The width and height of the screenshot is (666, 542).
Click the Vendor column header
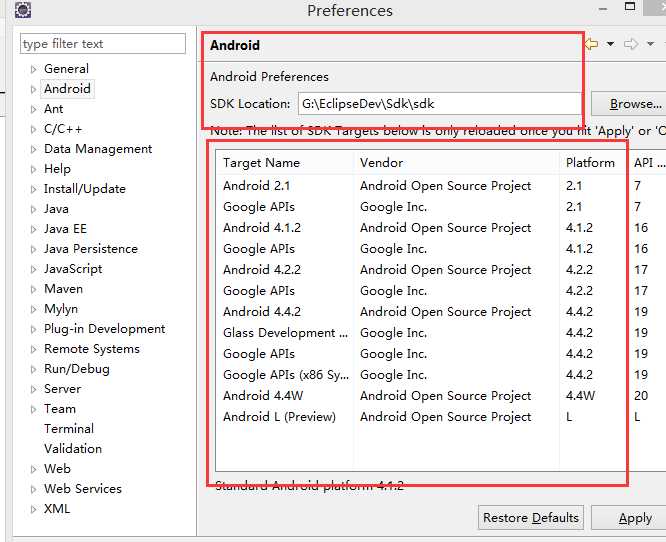[x=380, y=162]
